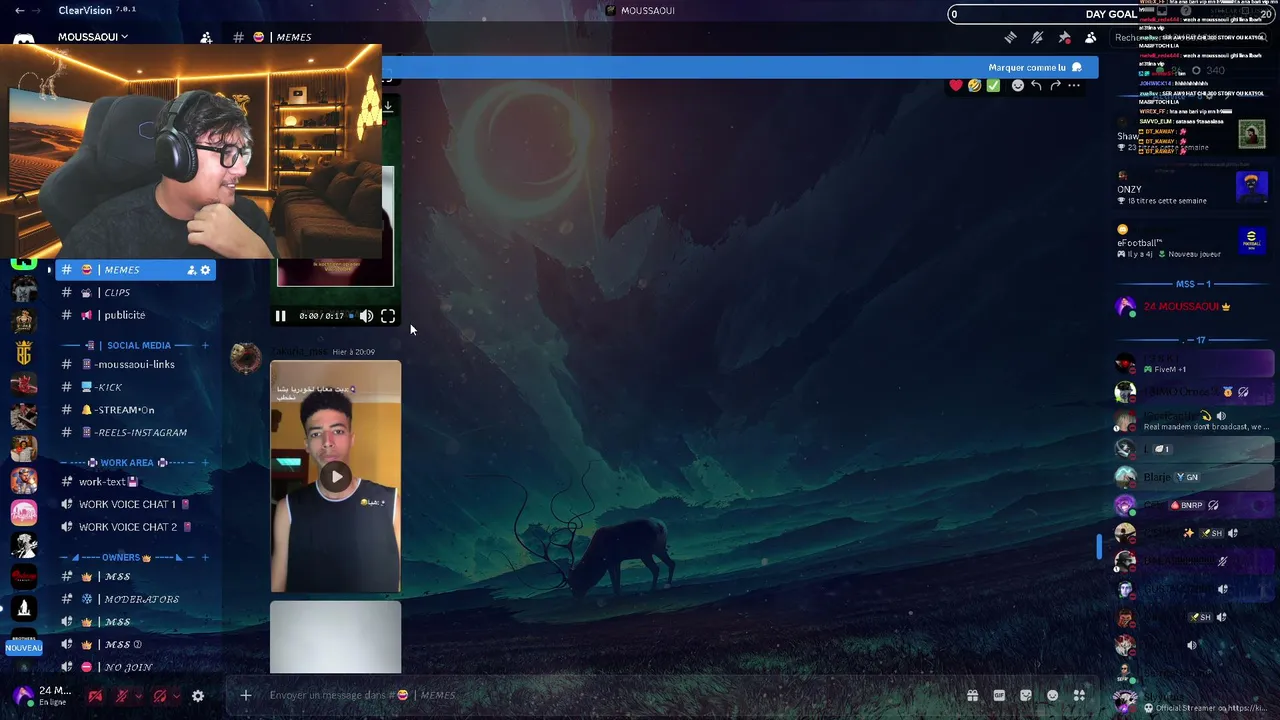1280x720 pixels.
Task: Reply to the message using arrow icon
Action: [x=1036, y=86]
